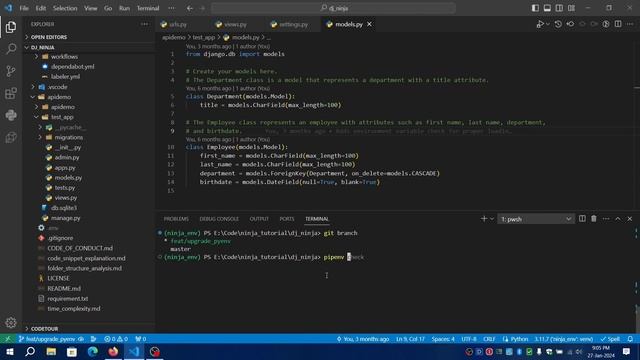Click the Spaces: 4 indentation setting
The height and width of the screenshot is (360, 640).
pyautogui.click(x=443, y=339)
